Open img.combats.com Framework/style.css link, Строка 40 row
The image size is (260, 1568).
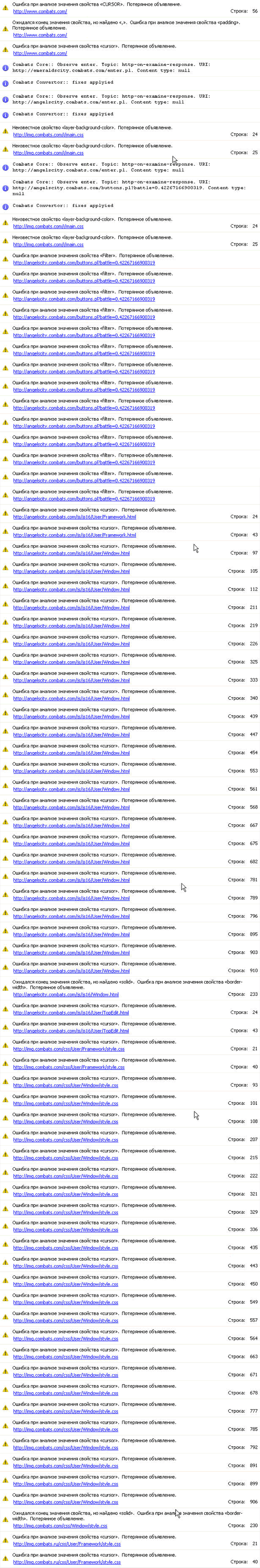pyautogui.click(x=69, y=1067)
